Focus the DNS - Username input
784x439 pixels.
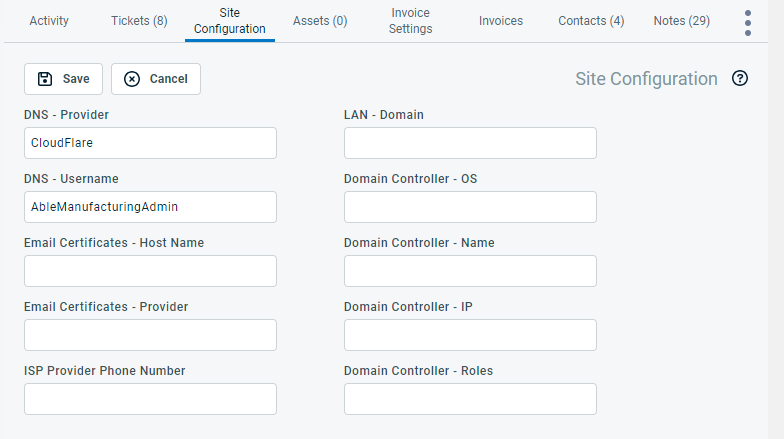pos(150,207)
